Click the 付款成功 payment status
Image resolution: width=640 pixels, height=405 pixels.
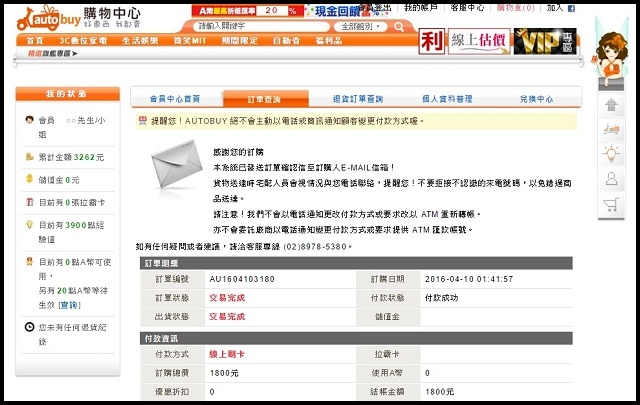(x=442, y=298)
